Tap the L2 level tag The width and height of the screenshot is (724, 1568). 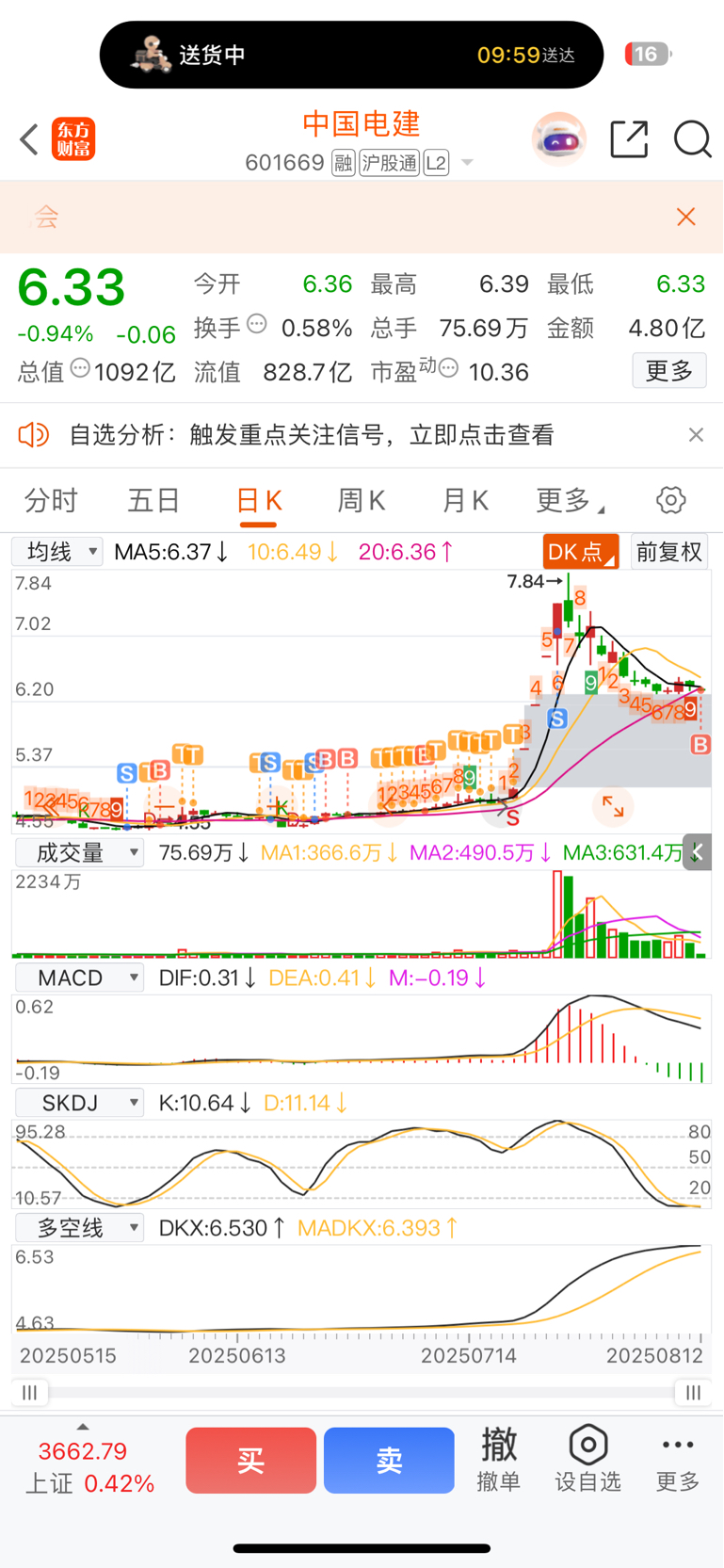[436, 163]
